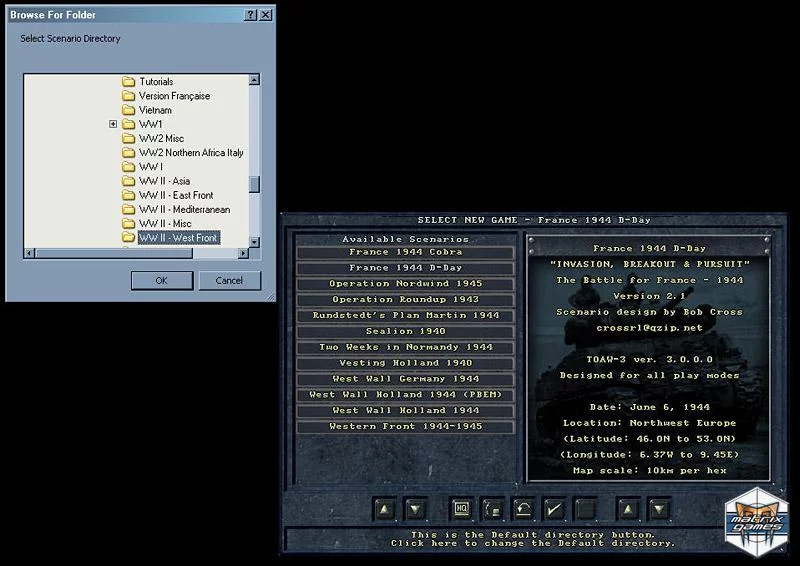This screenshot has height=566, width=800.
Task: Expand the WW1 folder with plus box
Action: [113, 124]
